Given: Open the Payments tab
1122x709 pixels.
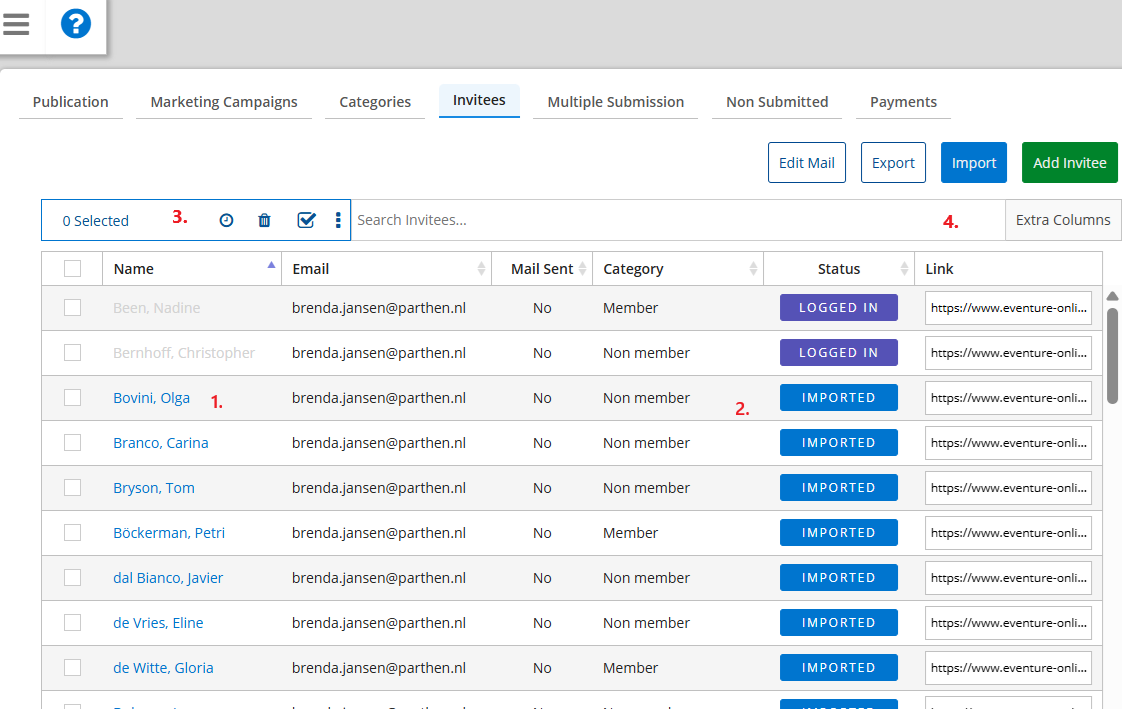Looking at the screenshot, I should pos(903,102).
